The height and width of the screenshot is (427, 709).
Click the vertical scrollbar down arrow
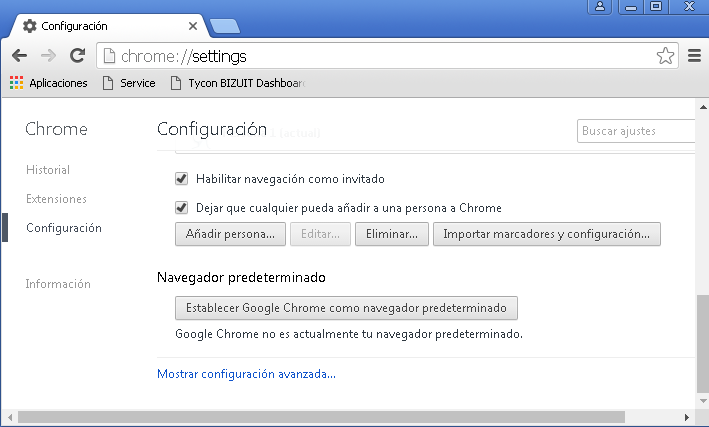click(x=703, y=401)
